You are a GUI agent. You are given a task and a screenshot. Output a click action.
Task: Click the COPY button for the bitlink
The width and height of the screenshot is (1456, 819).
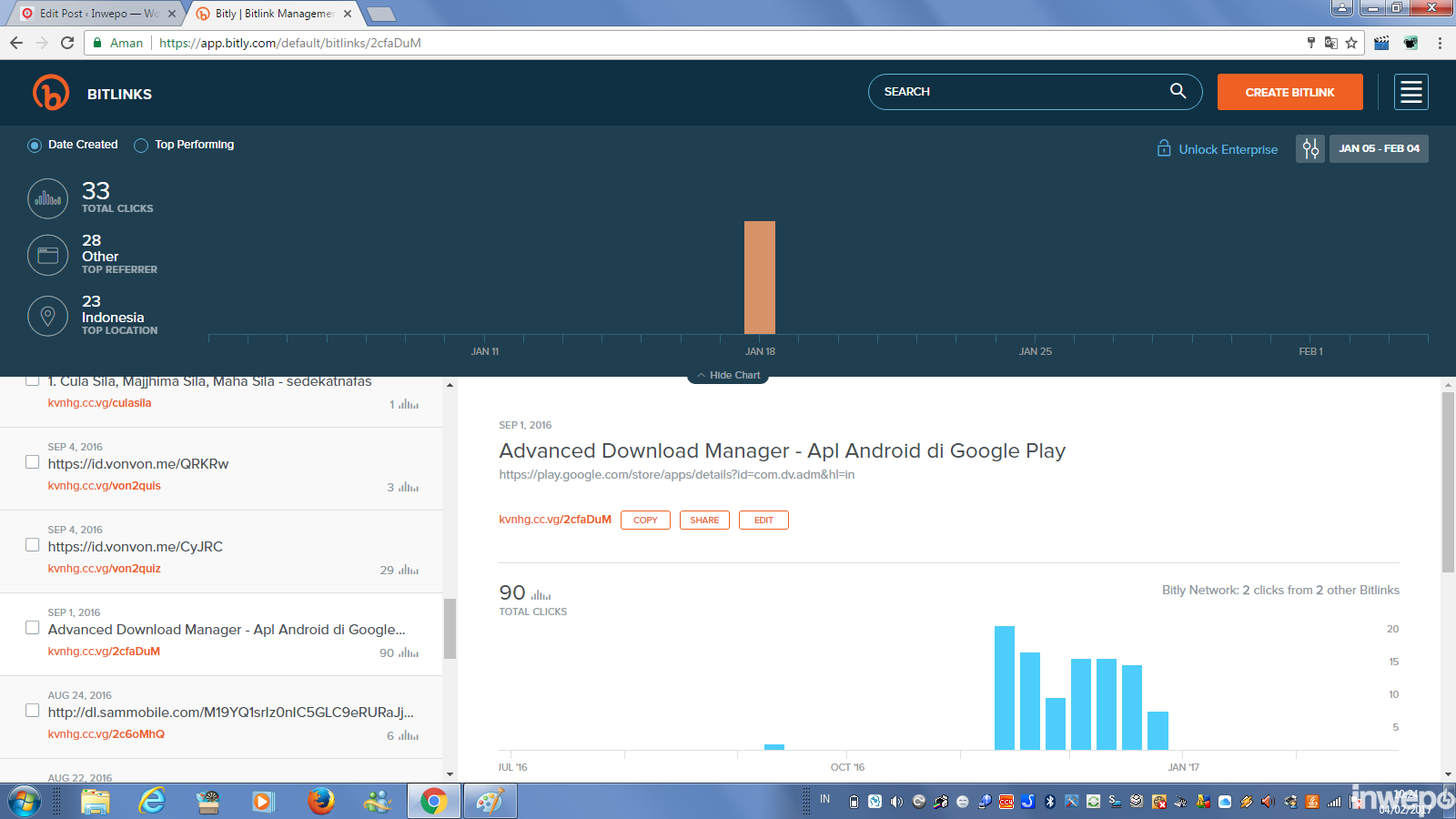tap(645, 521)
